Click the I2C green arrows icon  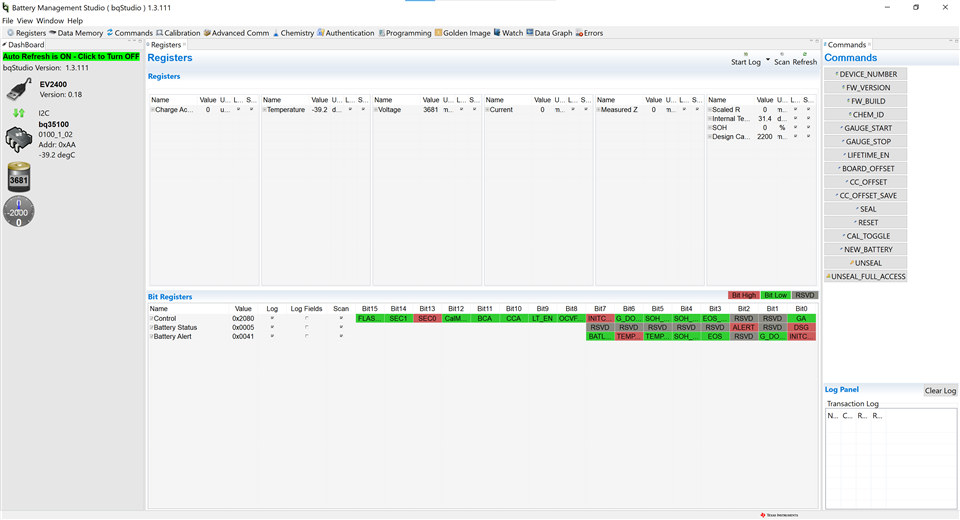point(19,113)
